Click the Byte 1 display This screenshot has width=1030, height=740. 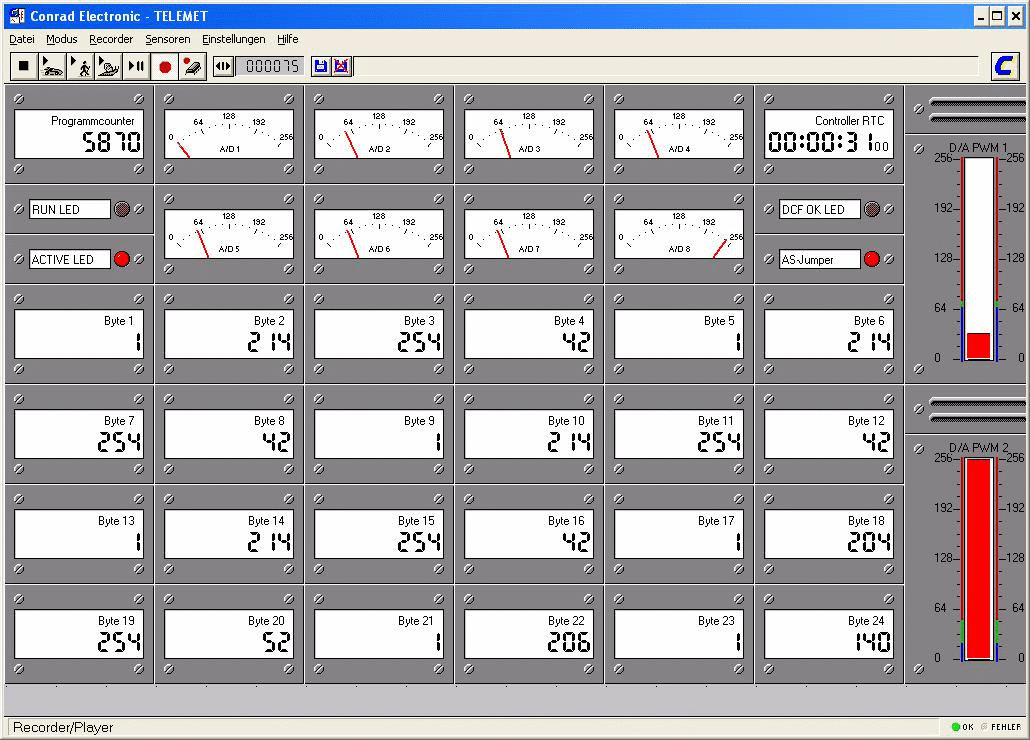(x=79, y=334)
